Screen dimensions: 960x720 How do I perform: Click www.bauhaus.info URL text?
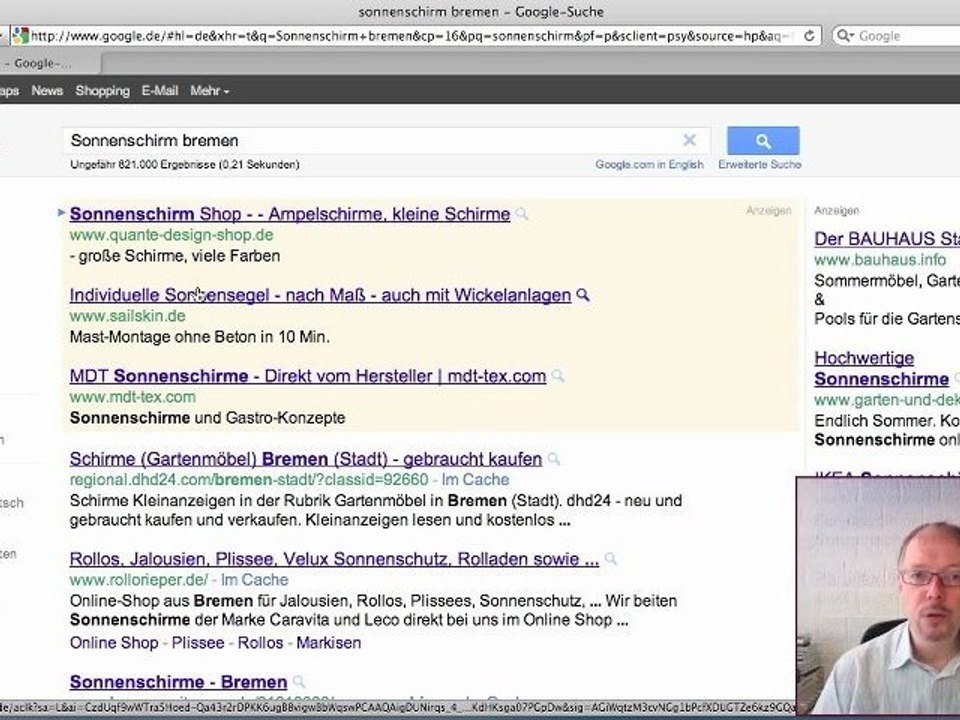tap(880, 260)
